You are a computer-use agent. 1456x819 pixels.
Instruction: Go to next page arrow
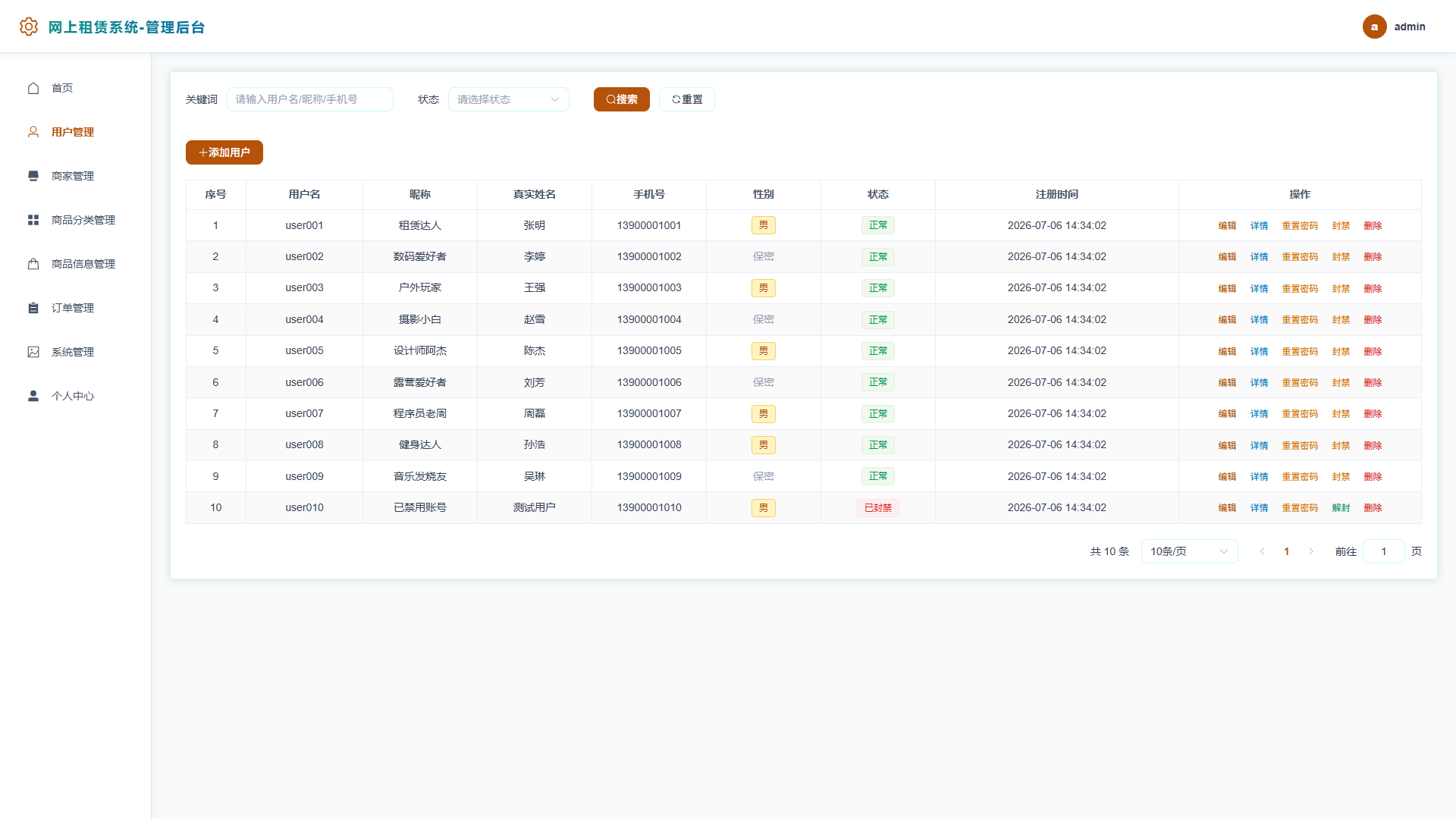coord(1311,551)
